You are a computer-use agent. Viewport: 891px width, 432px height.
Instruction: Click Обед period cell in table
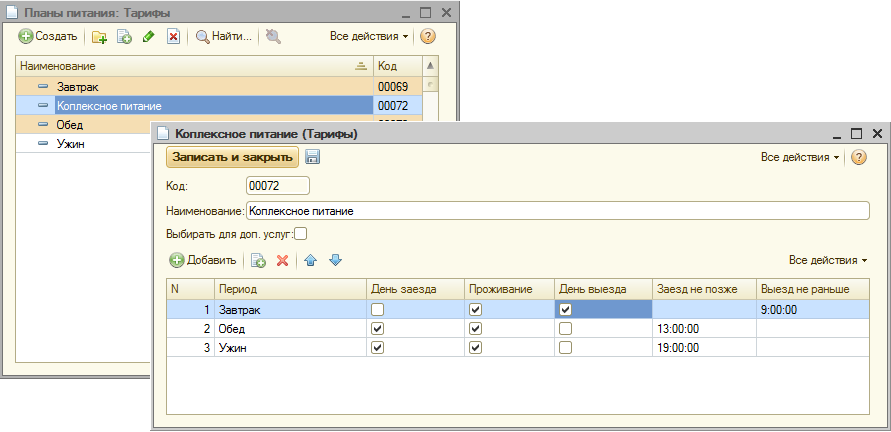pyautogui.click(x=290, y=329)
